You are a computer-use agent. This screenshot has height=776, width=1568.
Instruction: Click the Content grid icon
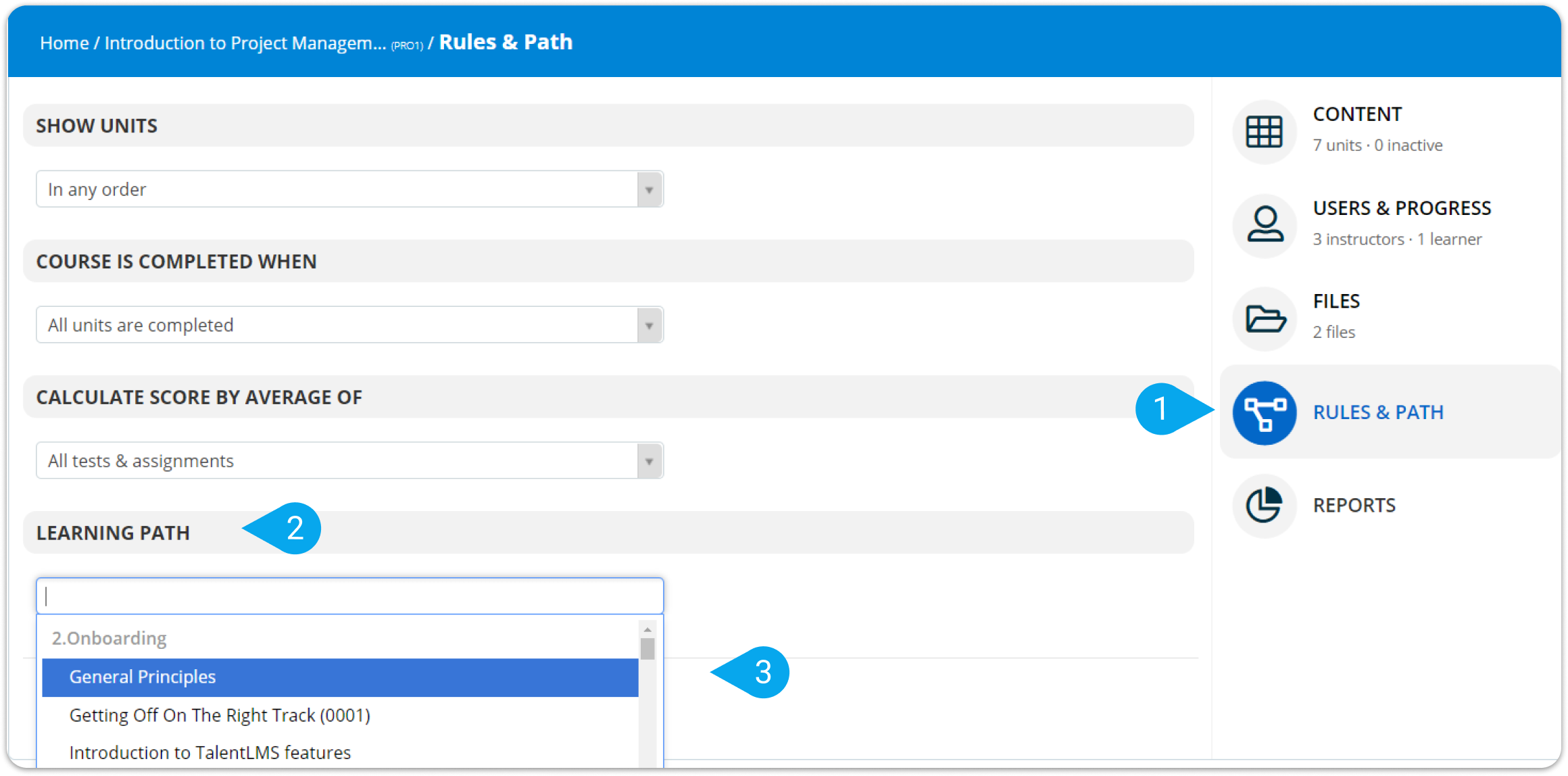pos(1264,132)
